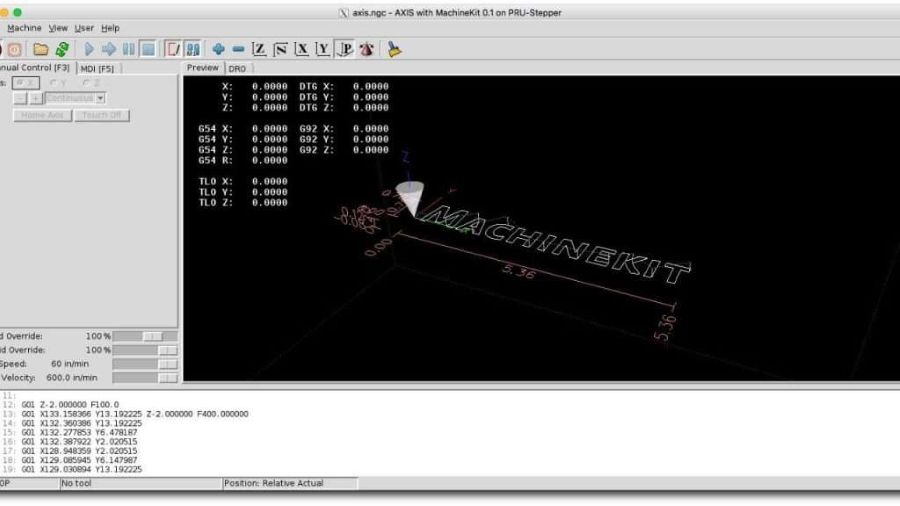Clear live plot with broom icon
The height and width of the screenshot is (506, 900).
(x=394, y=50)
